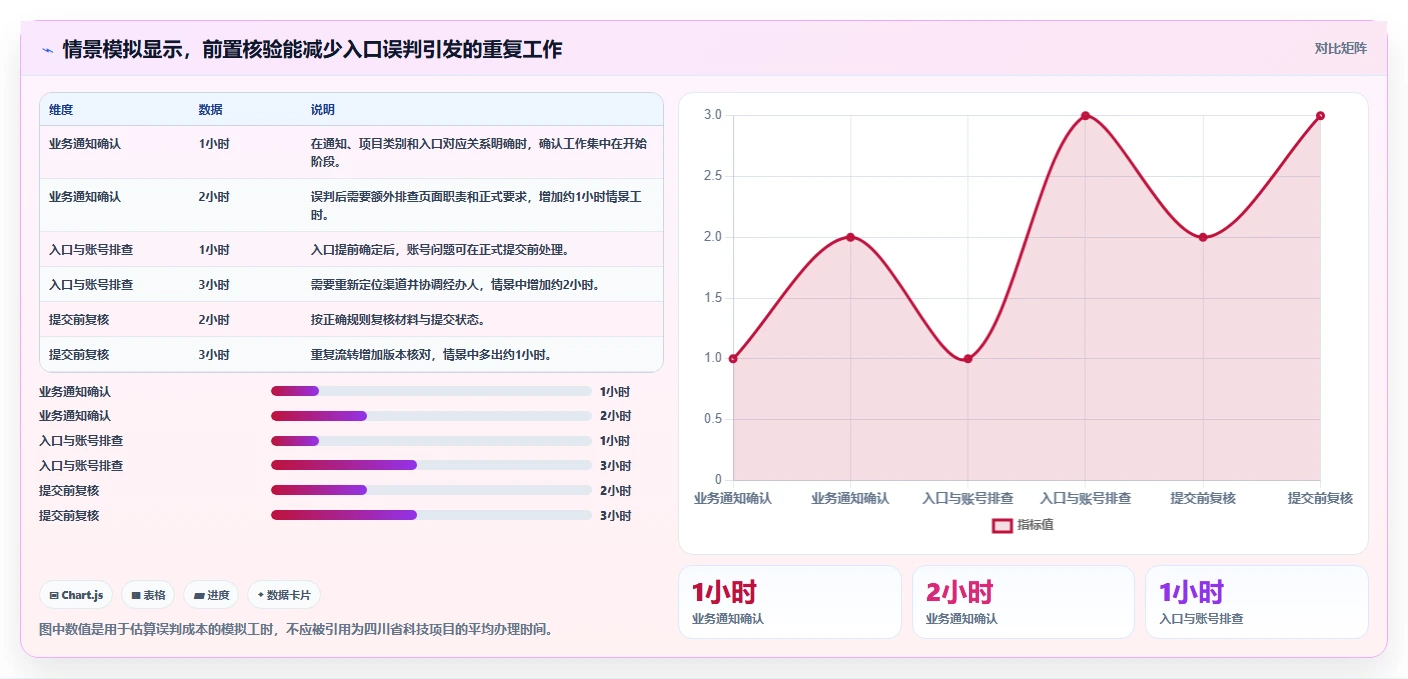The image size is (1408, 679).
Task: Open the data card showing 2小时 业务通知确认
Action: coord(1023,602)
